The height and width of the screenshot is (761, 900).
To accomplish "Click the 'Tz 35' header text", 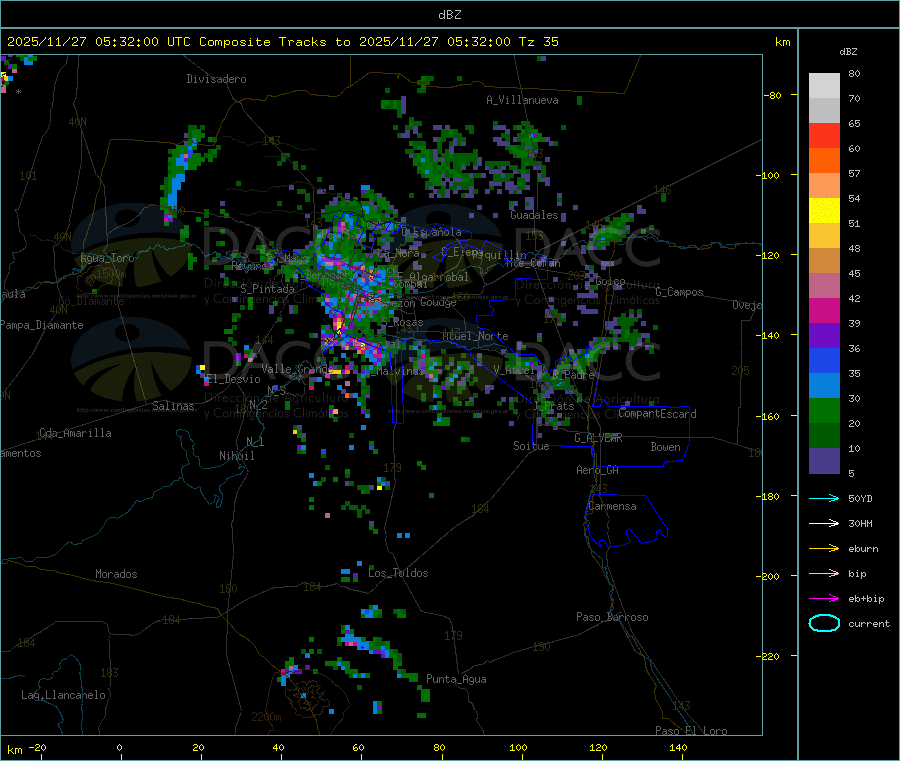I will pos(538,42).
